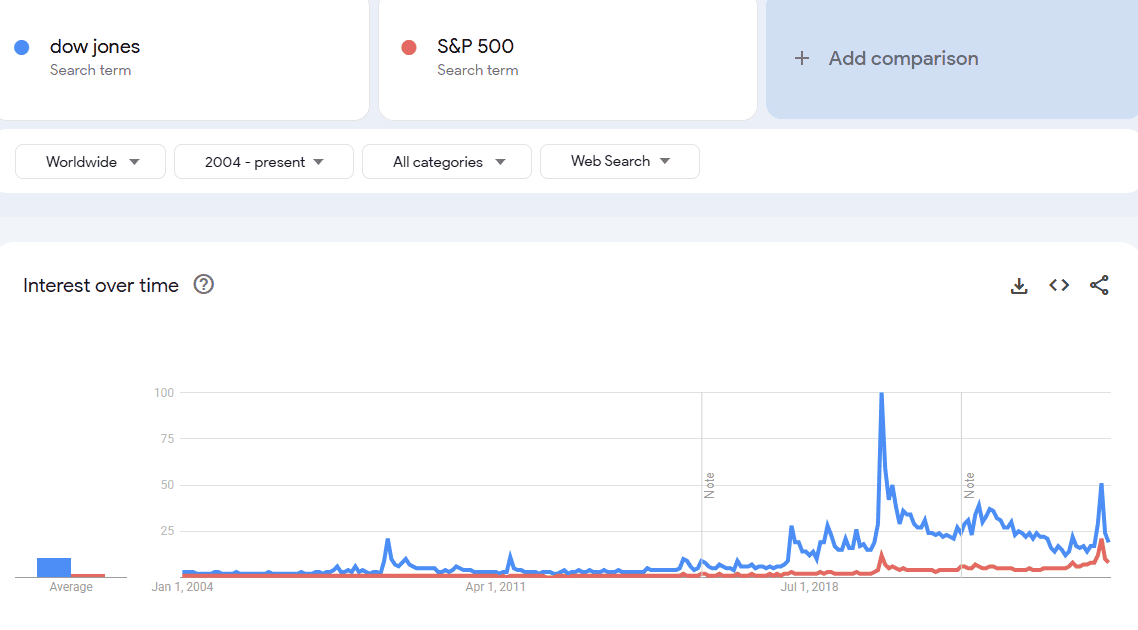Expand the All categories dropdown
The width and height of the screenshot is (1138, 630).
(447, 161)
